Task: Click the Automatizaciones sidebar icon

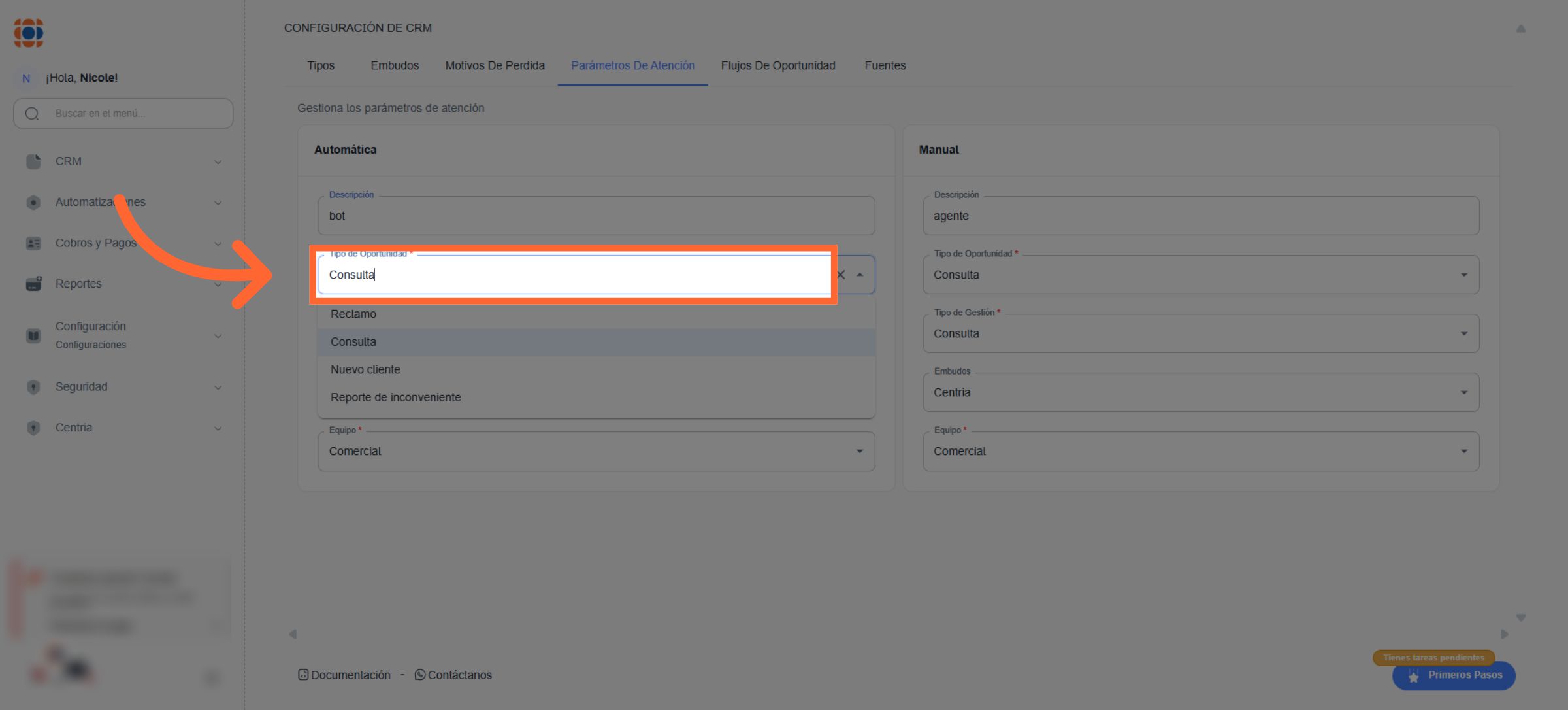Action: point(33,203)
